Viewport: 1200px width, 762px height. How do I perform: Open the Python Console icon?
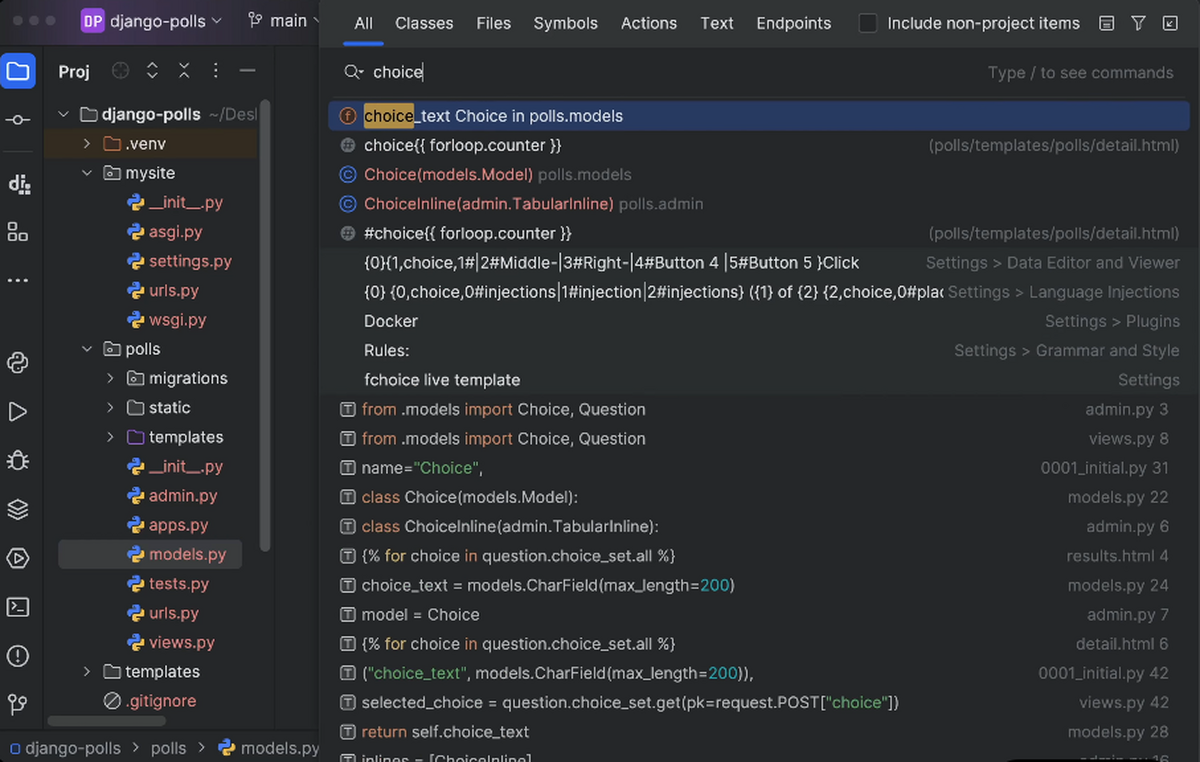tap(18, 363)
